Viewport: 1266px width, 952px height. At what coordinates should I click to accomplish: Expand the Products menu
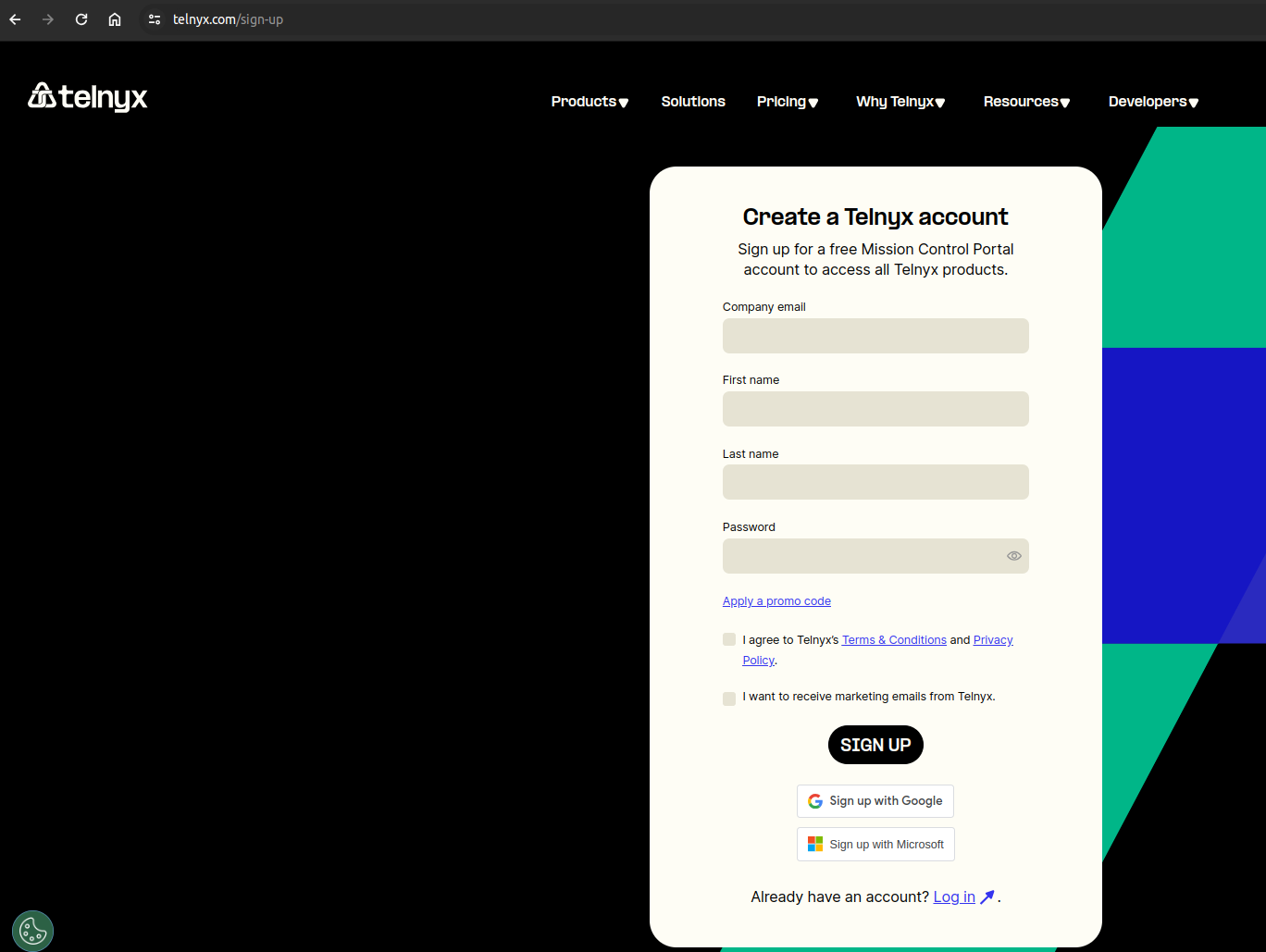coord(590,102)
